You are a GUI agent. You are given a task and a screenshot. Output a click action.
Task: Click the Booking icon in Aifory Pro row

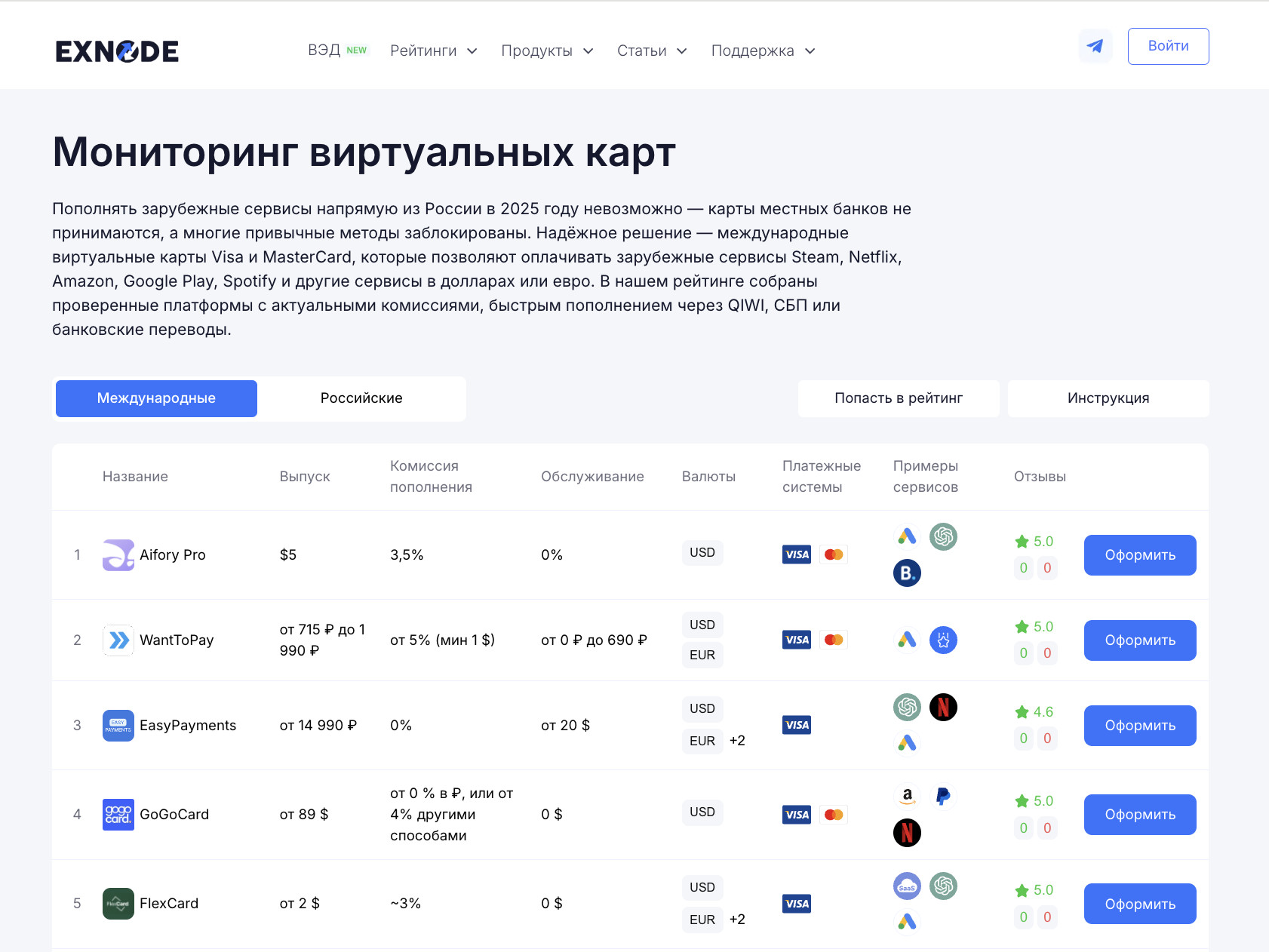tap(907, 573)
